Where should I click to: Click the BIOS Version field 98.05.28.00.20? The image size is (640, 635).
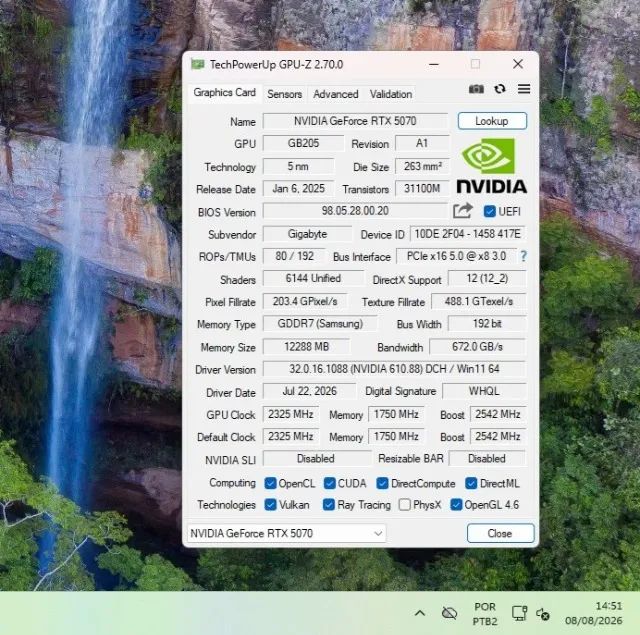355,211
